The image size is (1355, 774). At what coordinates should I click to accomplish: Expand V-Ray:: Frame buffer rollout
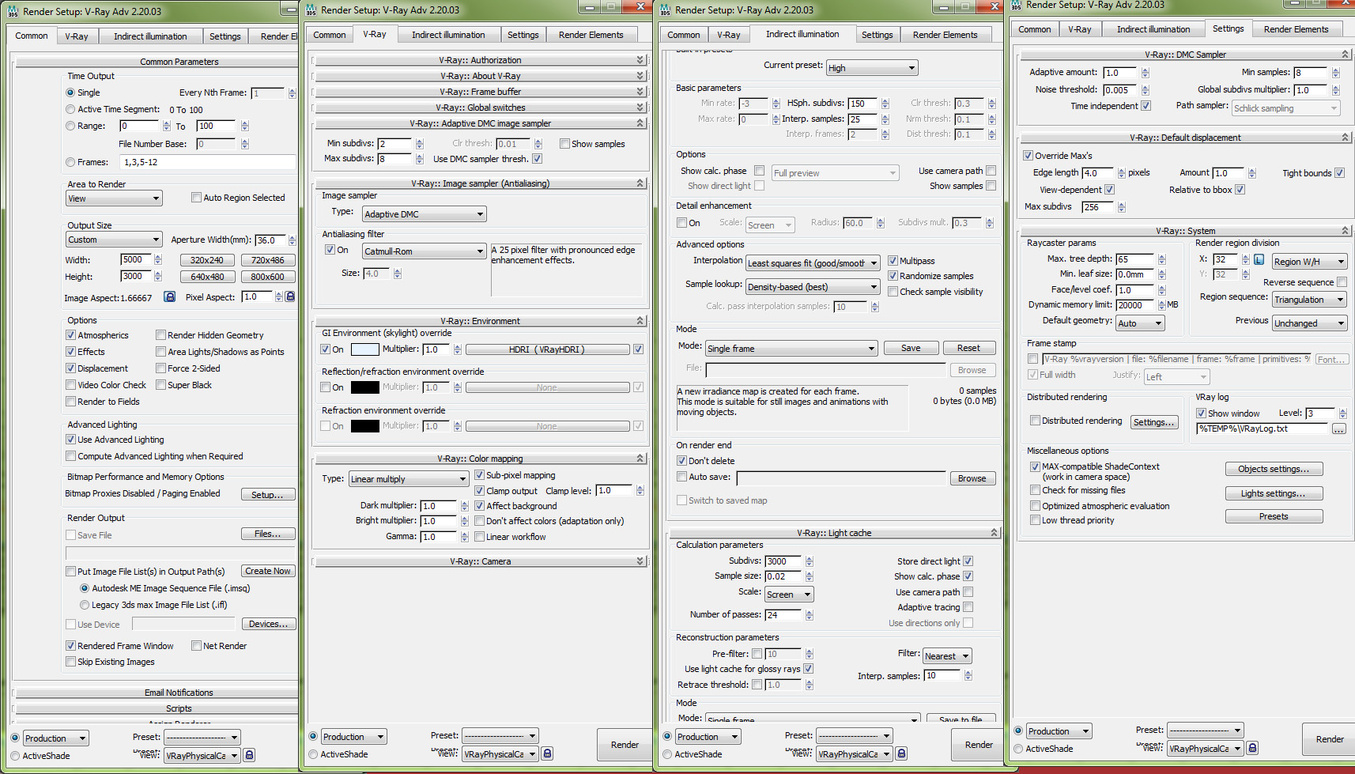click(x=480, y=92)
